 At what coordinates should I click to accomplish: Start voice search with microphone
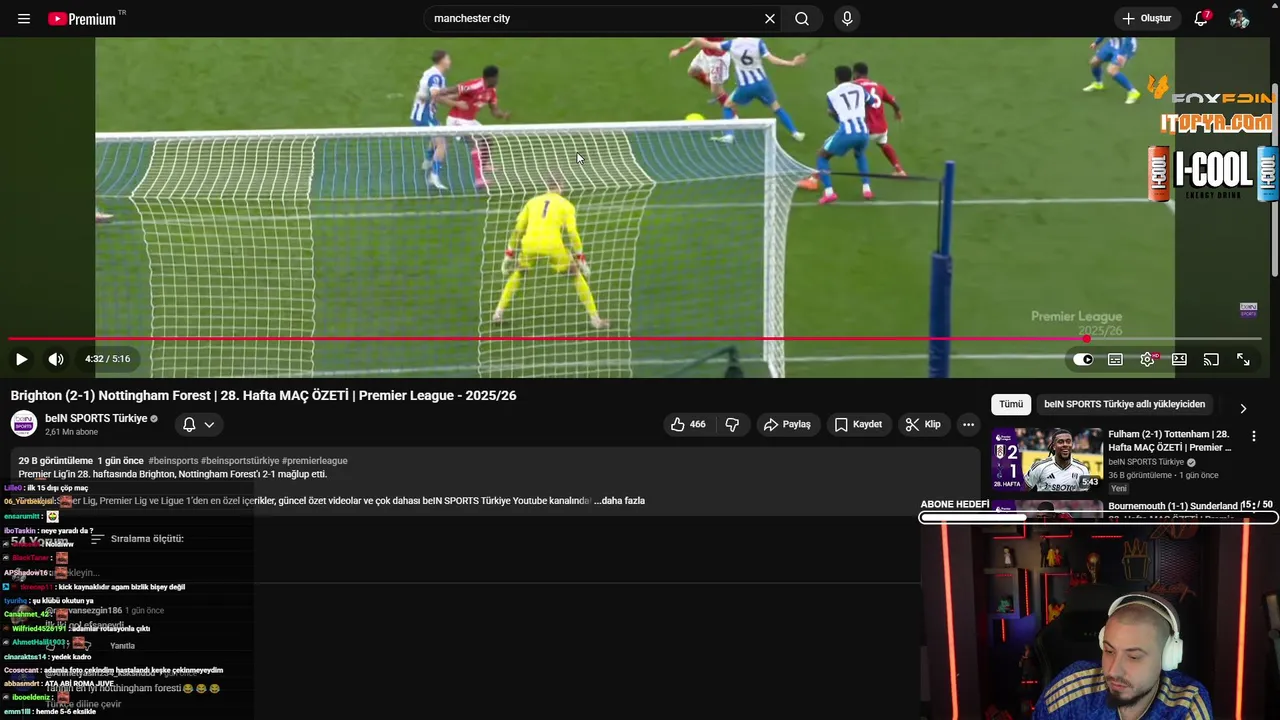tap(847, 19)
